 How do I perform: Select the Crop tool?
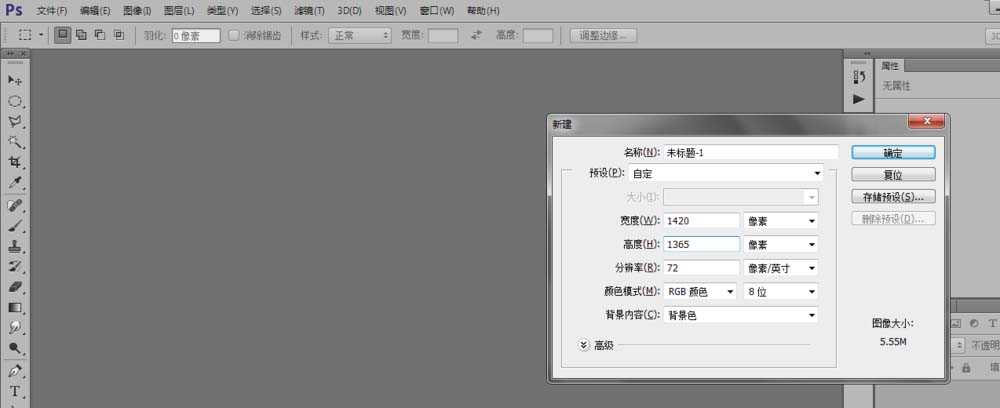tap(15, 162)
